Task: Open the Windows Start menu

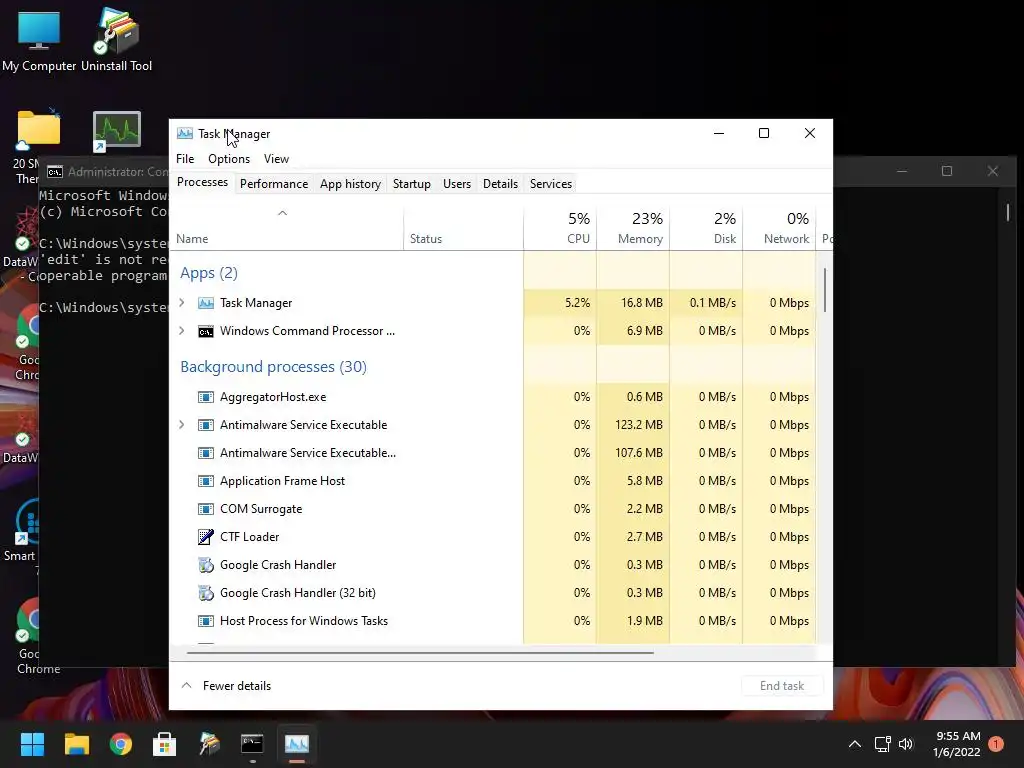Action: [32, 743]
